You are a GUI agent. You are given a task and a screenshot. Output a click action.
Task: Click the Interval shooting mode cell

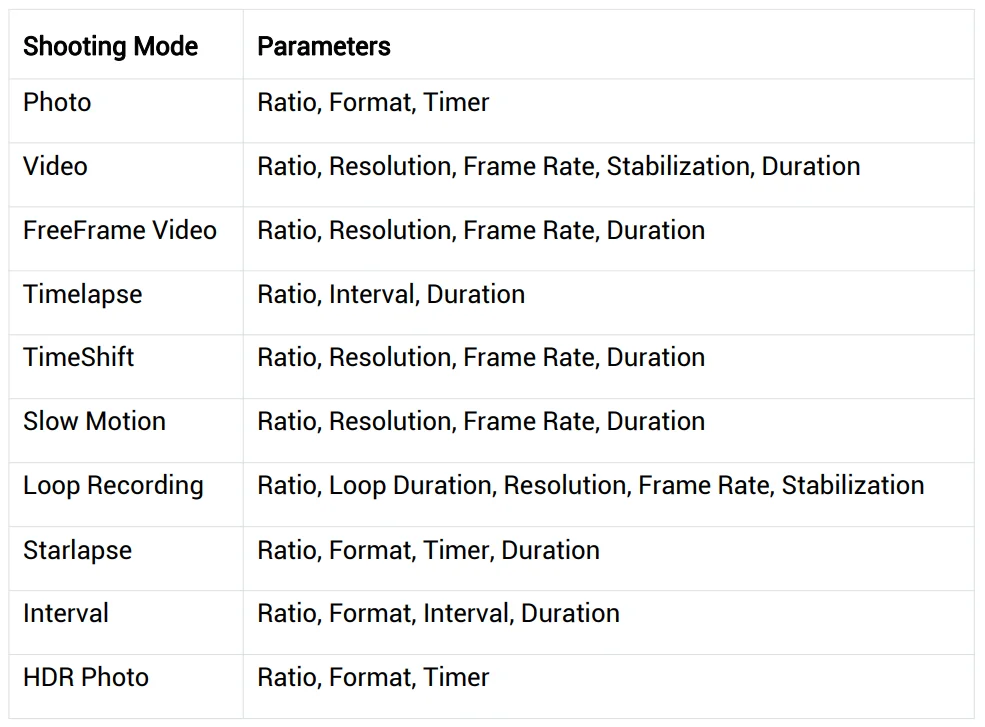[66, 613]
